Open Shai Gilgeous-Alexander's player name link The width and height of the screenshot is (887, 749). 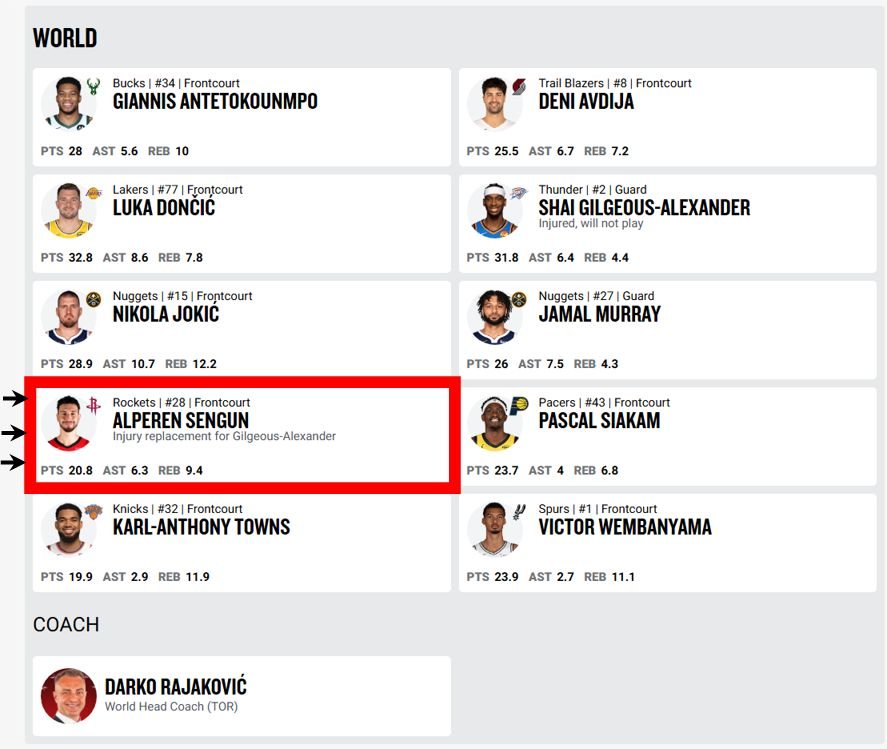[644, 208]
